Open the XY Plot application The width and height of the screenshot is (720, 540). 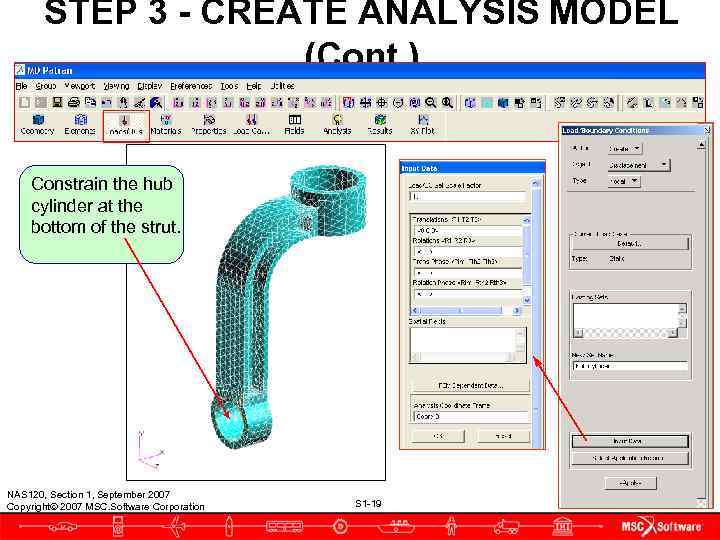click(422, 125)
